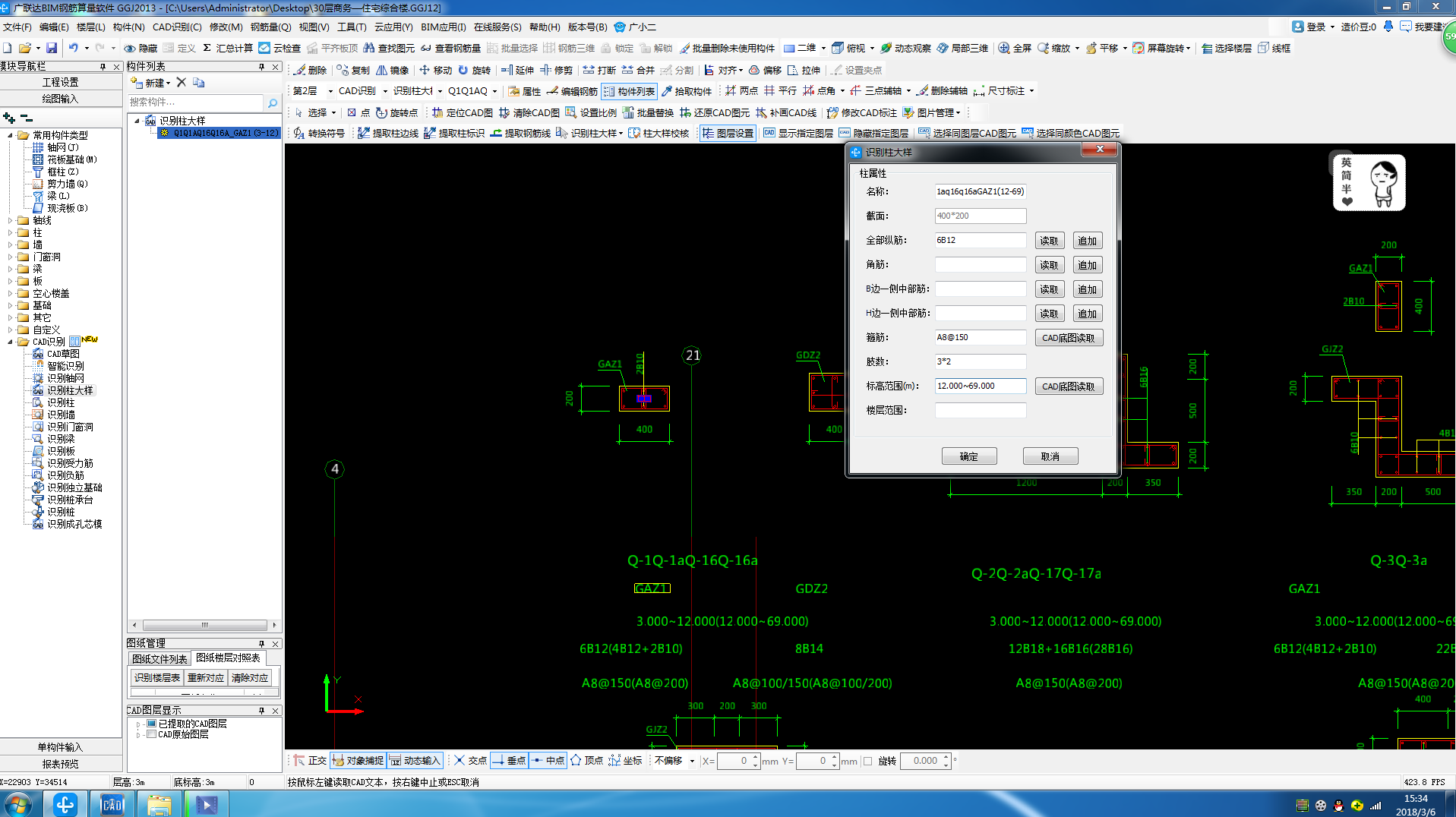Screen dimensions: 1456x817
Task: Select the 偏移 offset tool
Action: [766, 70]
